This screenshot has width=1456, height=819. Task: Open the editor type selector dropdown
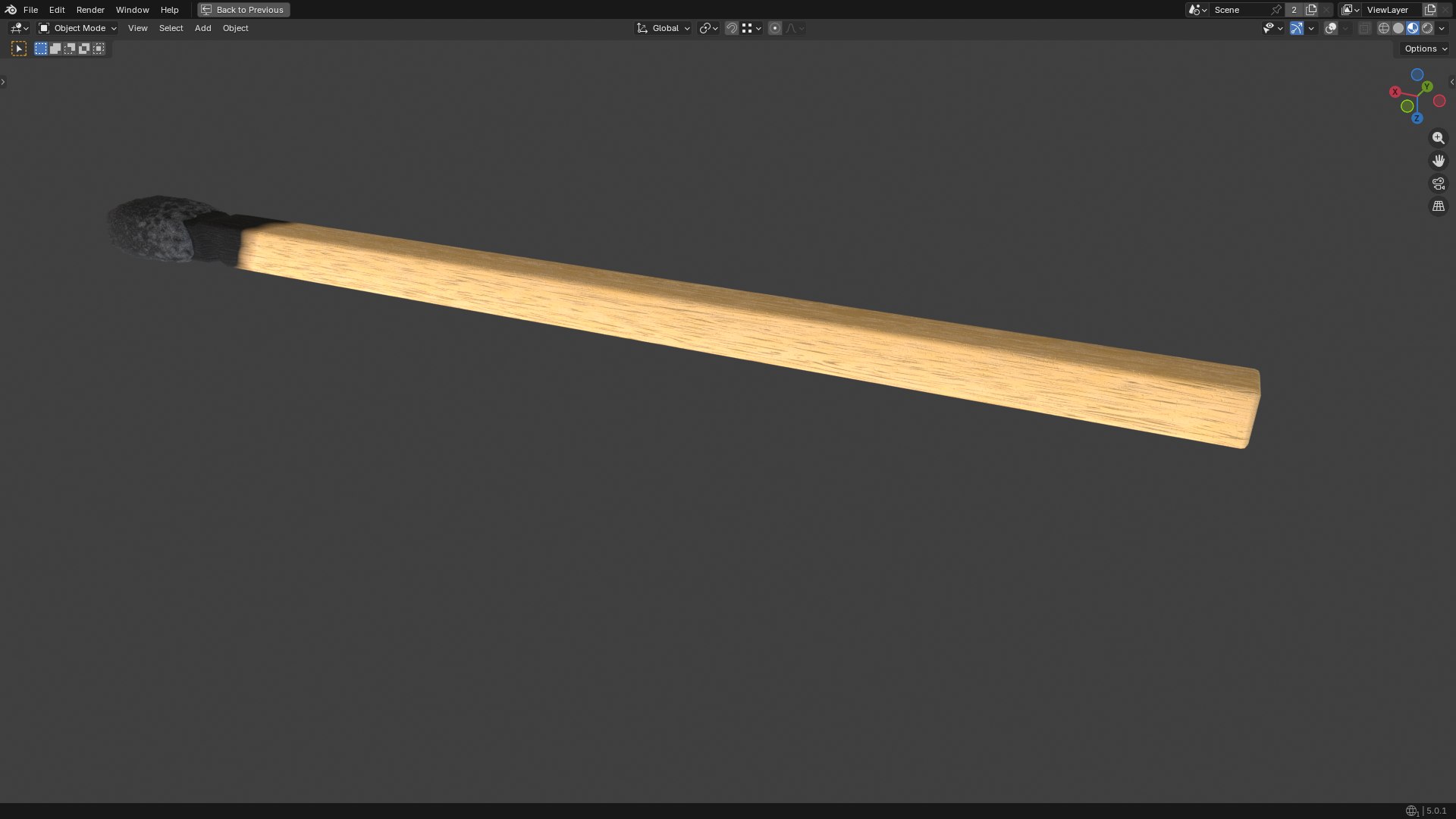coord(19,28)
